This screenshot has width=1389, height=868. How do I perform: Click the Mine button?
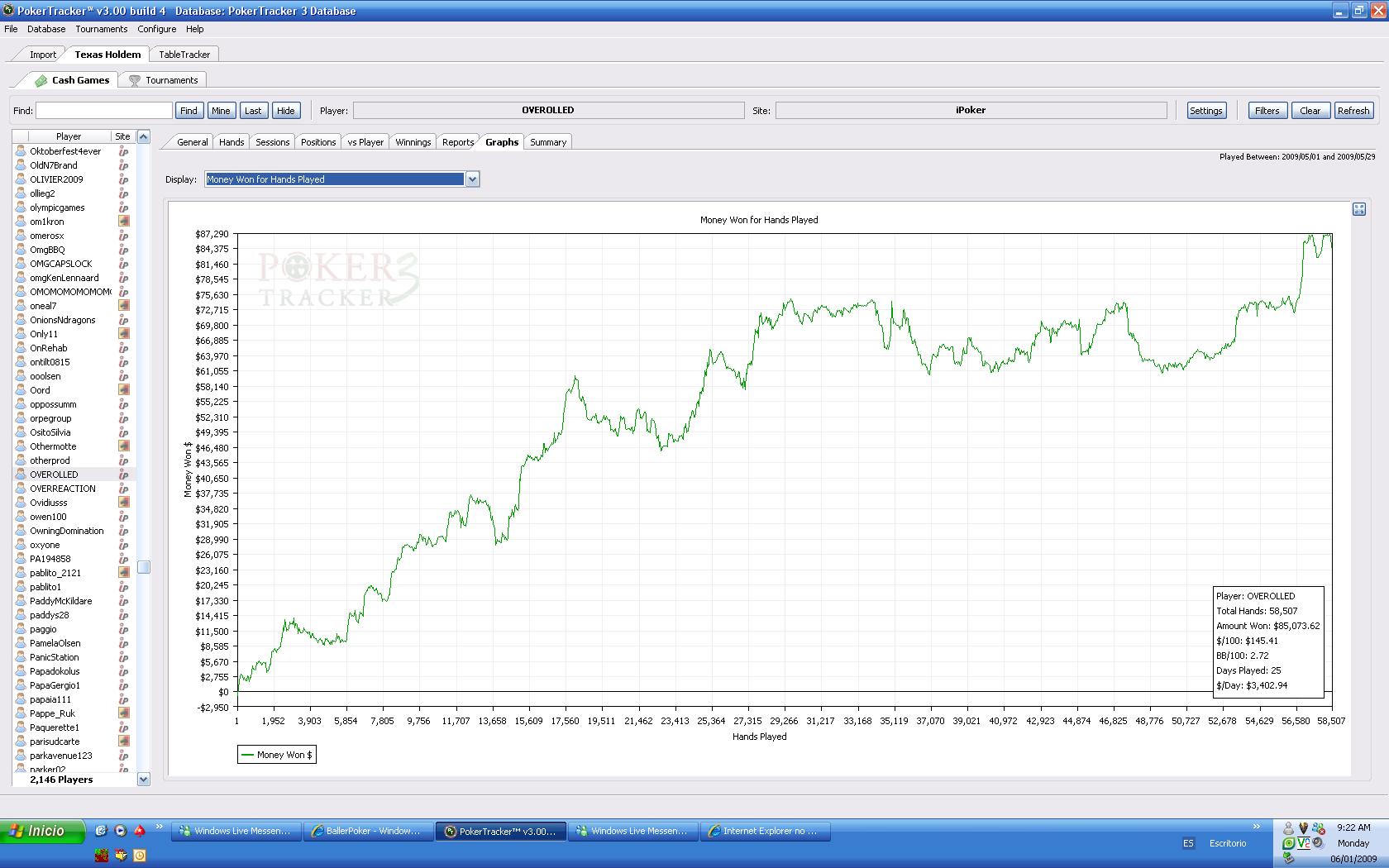click(221, 111)
